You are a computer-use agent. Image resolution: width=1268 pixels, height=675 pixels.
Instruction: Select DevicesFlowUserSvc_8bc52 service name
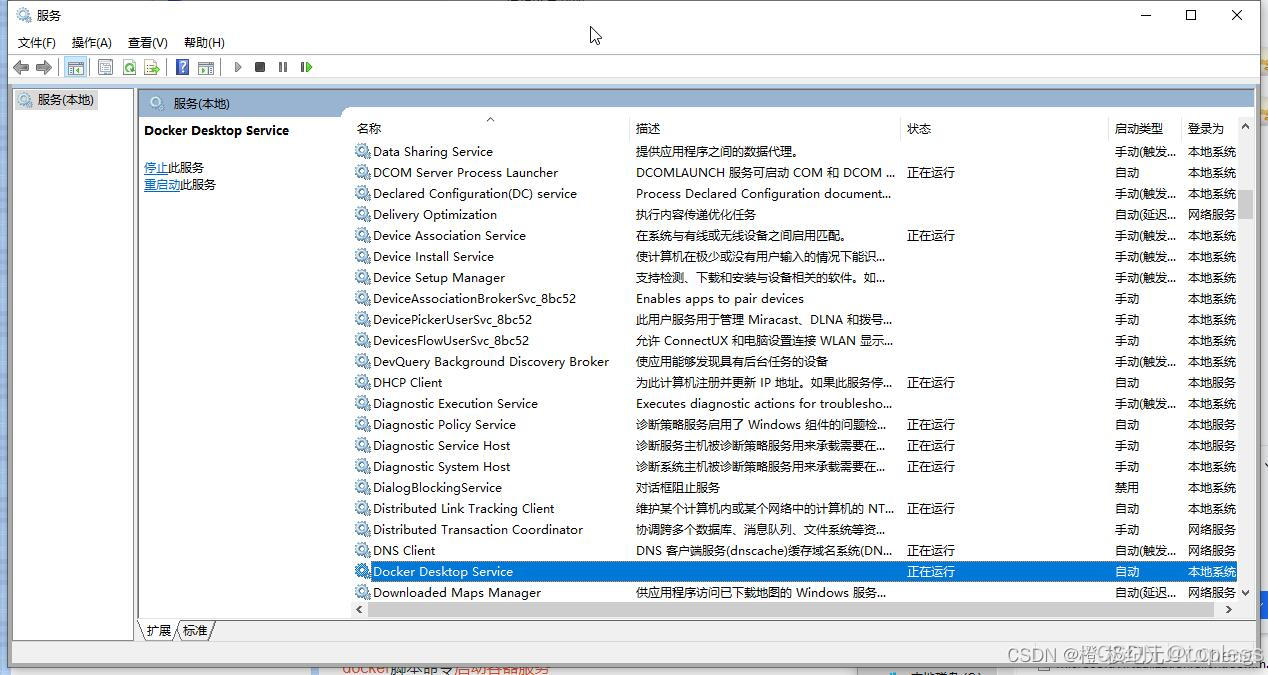[451, 340]
